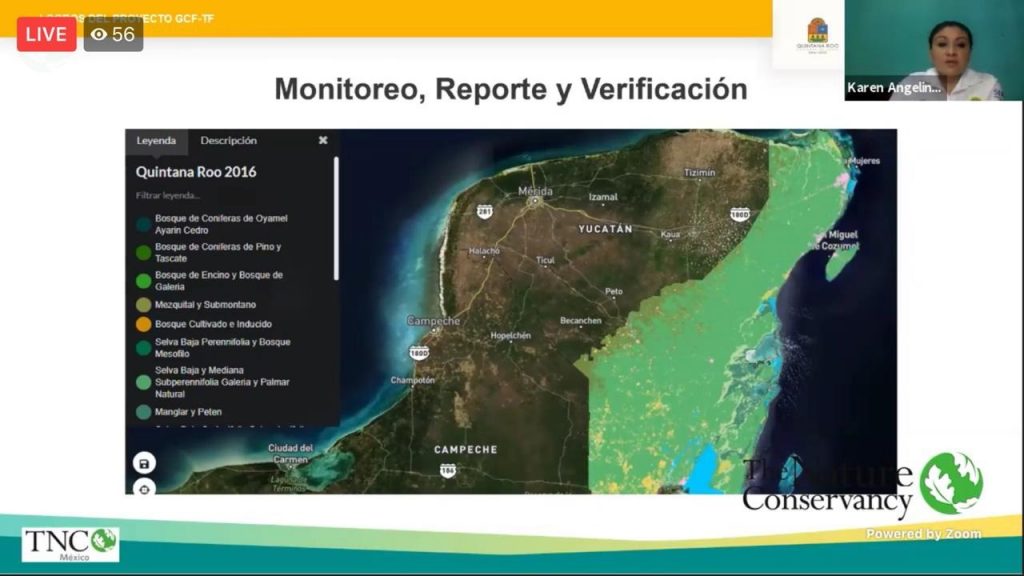Click Bosque de Encino y Galeria entry
The image size is (1024, 576).
click(x=218, y=280)
